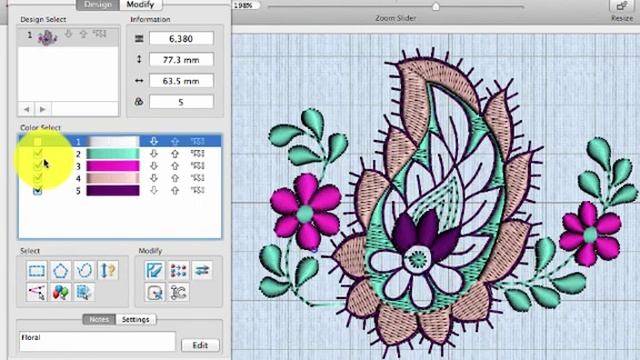Viewport: 640px width, 360px height.
Task: Click the width field showing 63.5 mm
Action: coord(181,81)
